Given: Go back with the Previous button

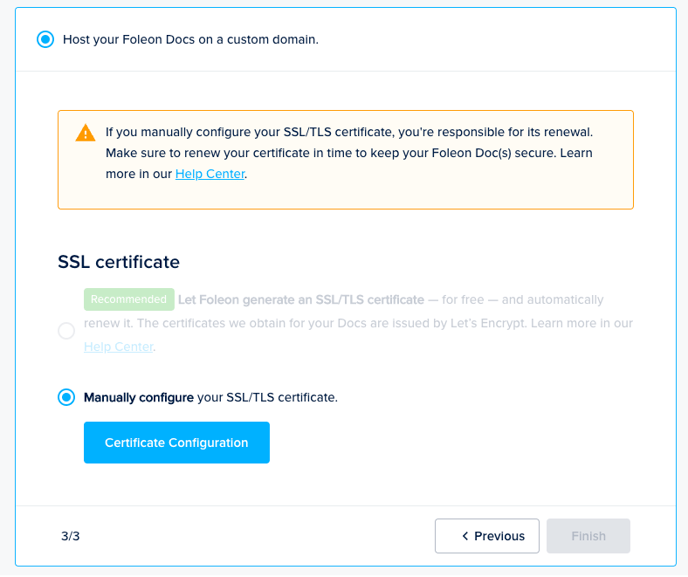Looking at the screenshot, I should point(487,536).
